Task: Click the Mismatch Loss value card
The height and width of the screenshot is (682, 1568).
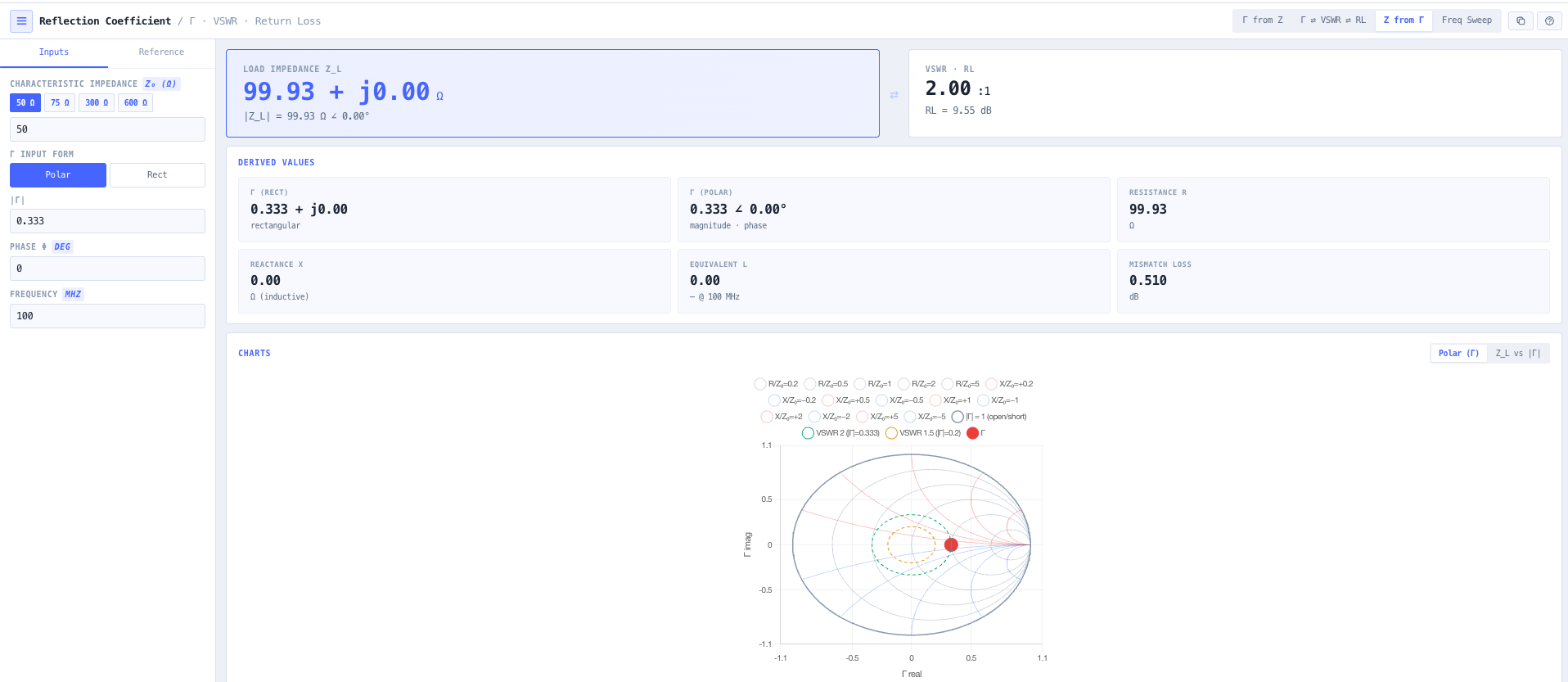Action: point(1333,281)
